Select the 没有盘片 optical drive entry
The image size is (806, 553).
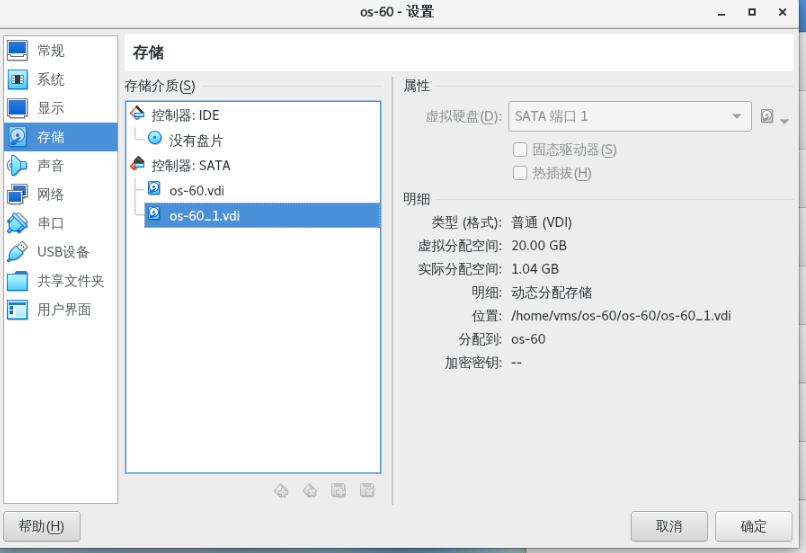(195, 140)
